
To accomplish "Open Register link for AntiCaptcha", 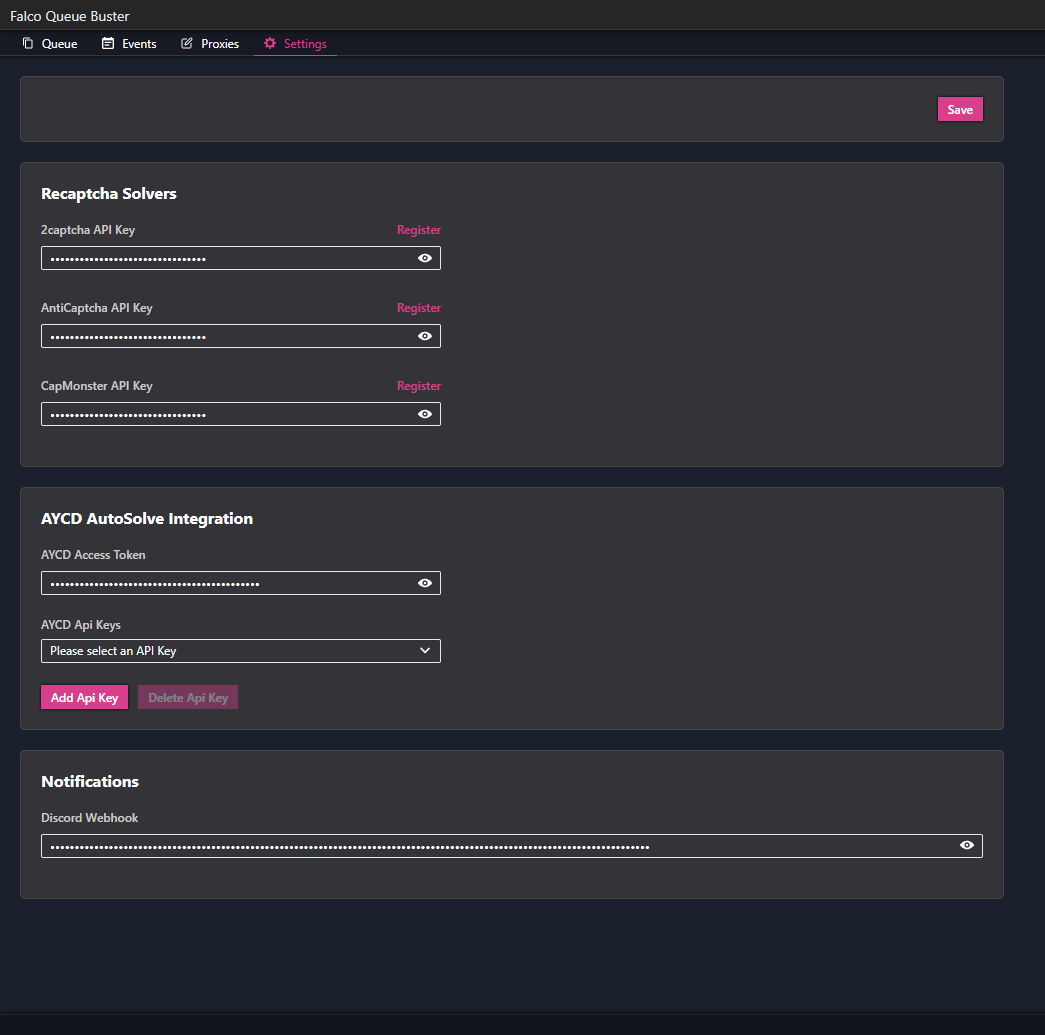I will [419, 308].
